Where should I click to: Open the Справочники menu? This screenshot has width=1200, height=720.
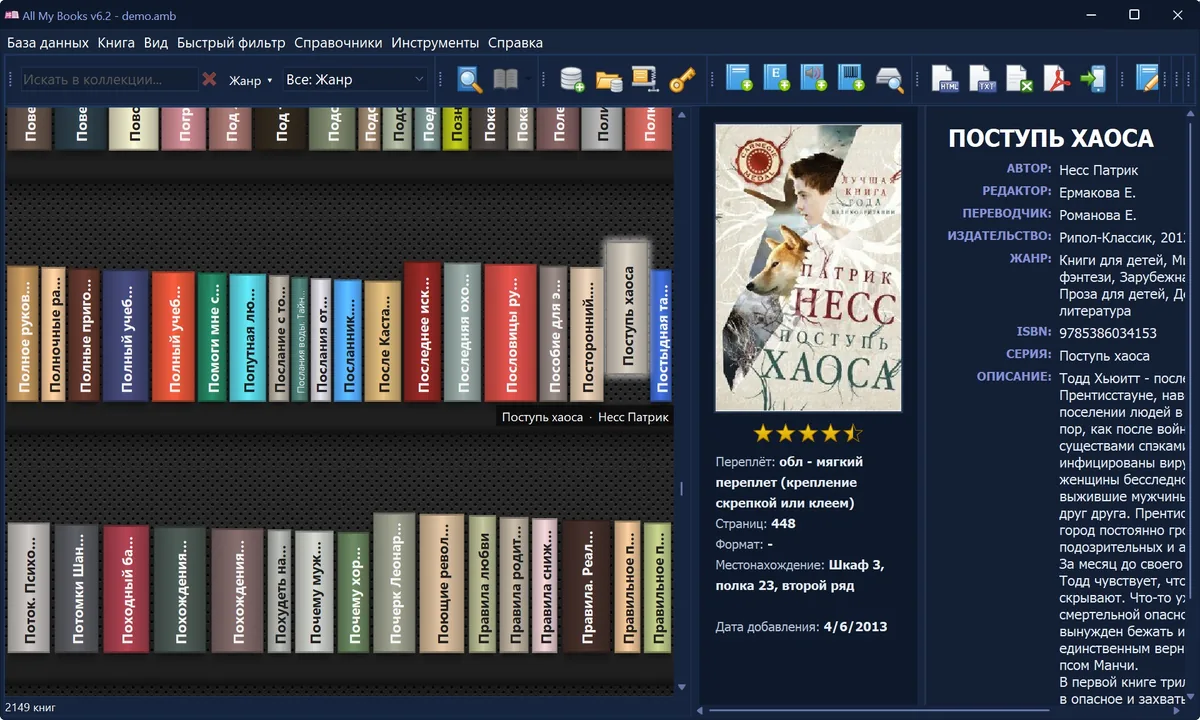pyautogui.click(x=338, y=43)
